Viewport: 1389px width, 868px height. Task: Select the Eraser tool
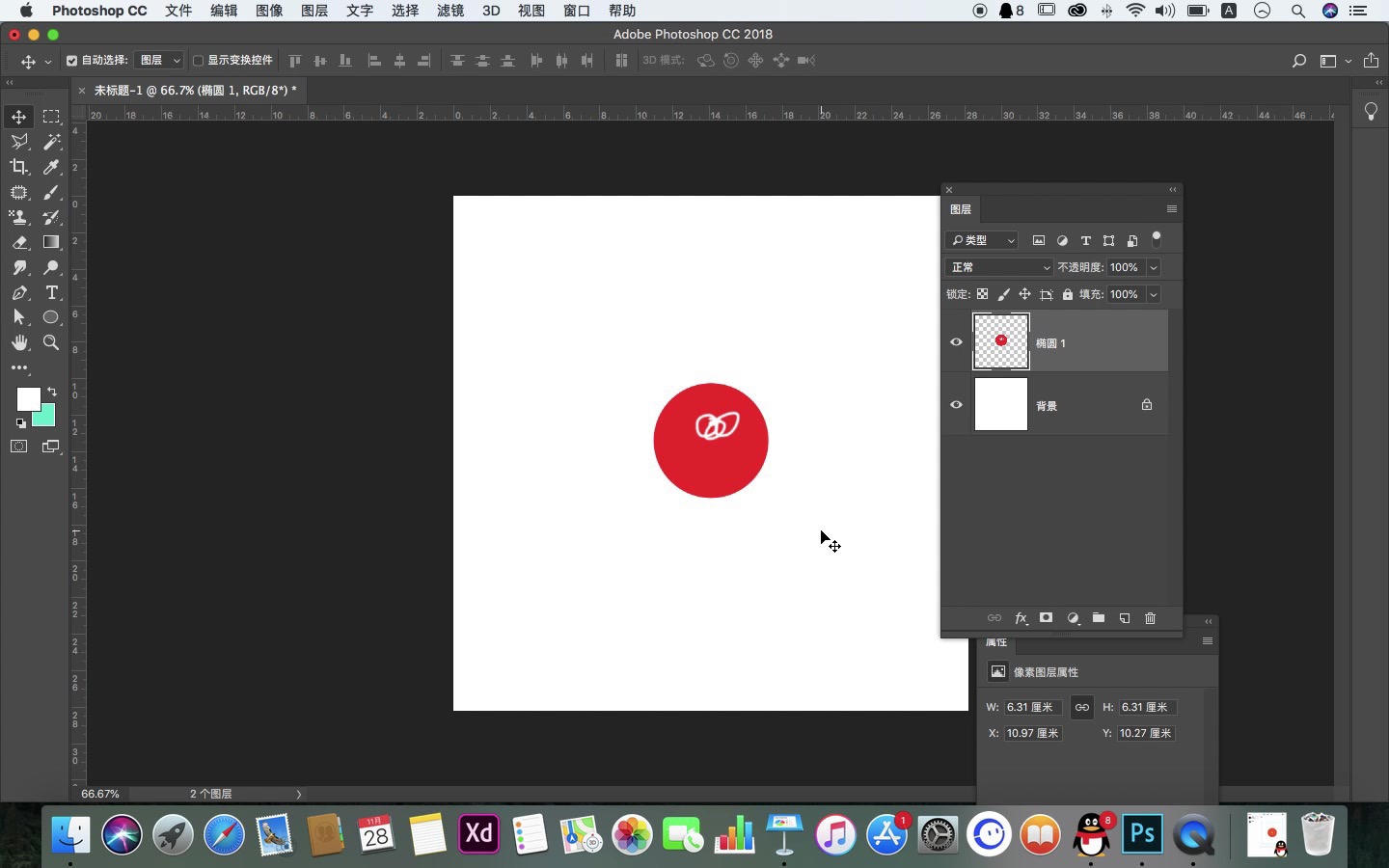pyautogui.click(x=18, y=242)
